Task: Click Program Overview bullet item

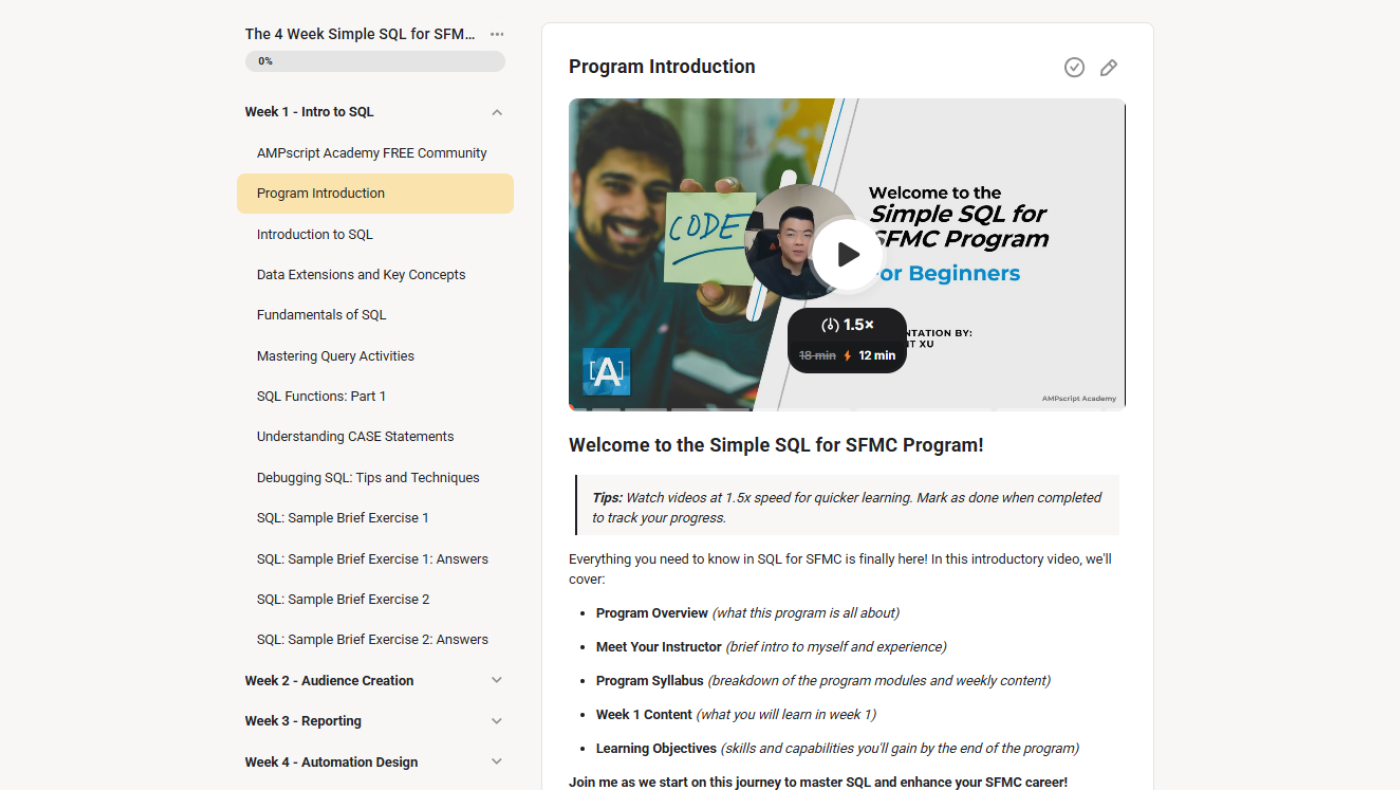Action: 747,613
